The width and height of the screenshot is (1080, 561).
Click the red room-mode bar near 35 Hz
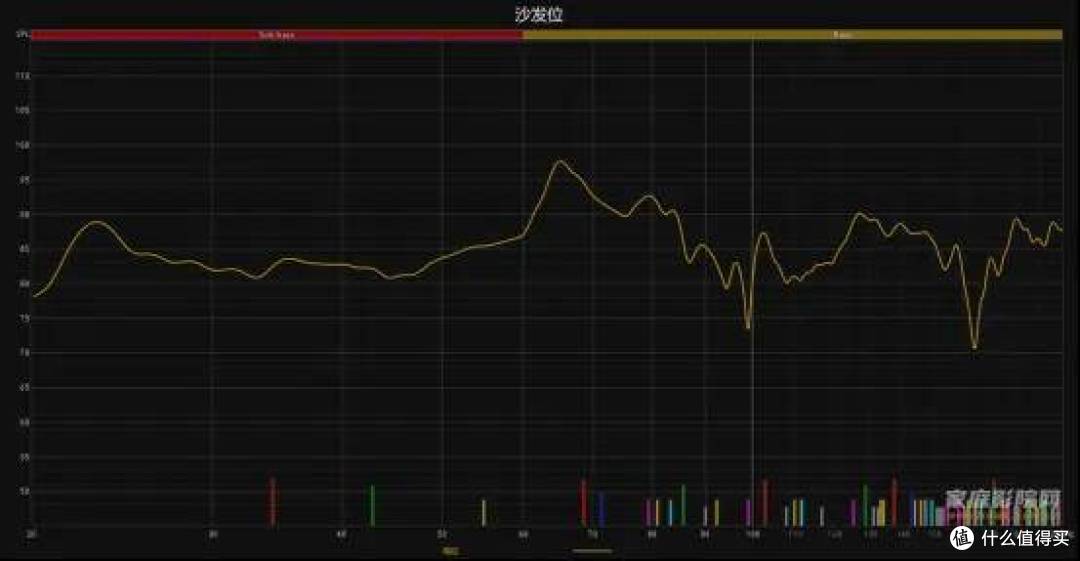[272, 502]
